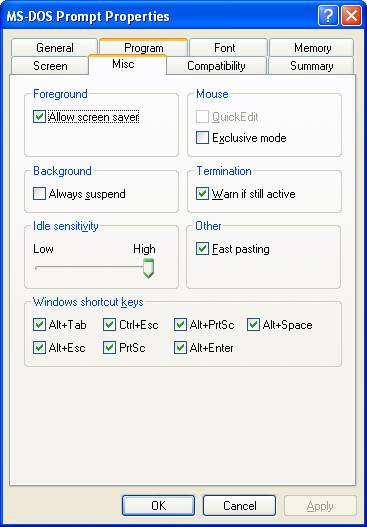Disable Fast pasting option
The width and height of the screenshot is (367, 527).
tap(202, 249)
